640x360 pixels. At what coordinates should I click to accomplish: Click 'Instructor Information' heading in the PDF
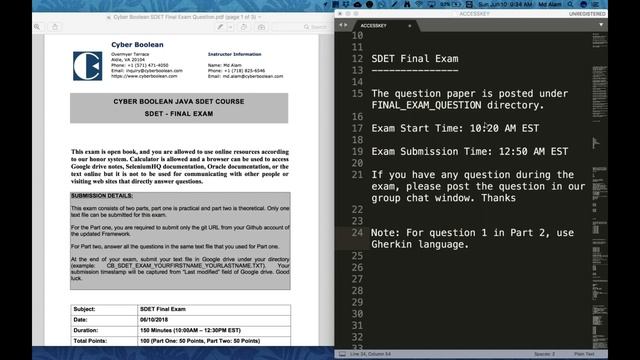pyautogui.click(x=234, y=54)
